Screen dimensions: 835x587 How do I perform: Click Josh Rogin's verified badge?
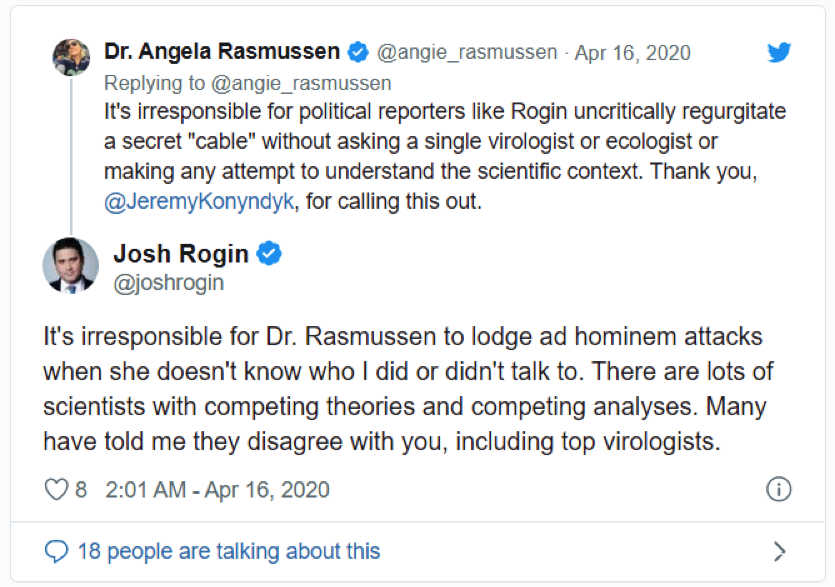pyautogui.click(x=269, y=254)
